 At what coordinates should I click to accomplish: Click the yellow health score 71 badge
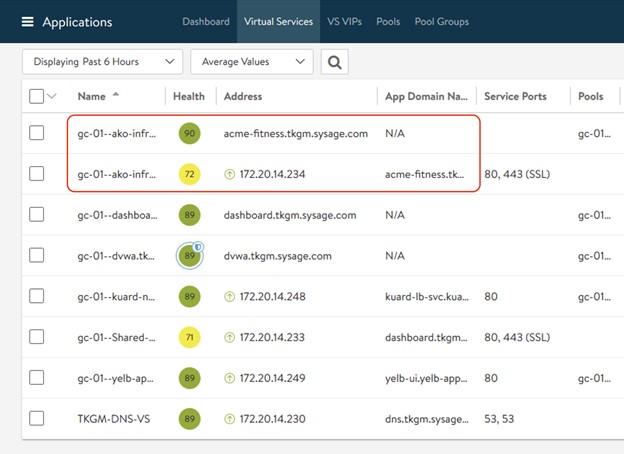188,337
